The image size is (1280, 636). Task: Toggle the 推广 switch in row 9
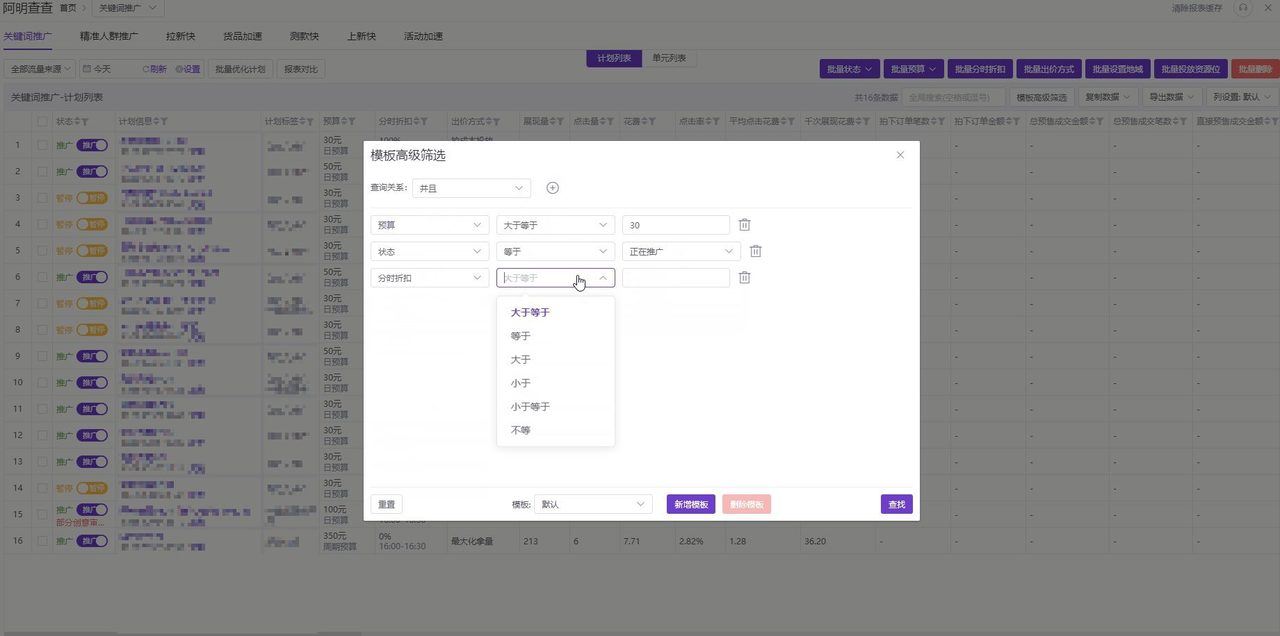[92, 356]
